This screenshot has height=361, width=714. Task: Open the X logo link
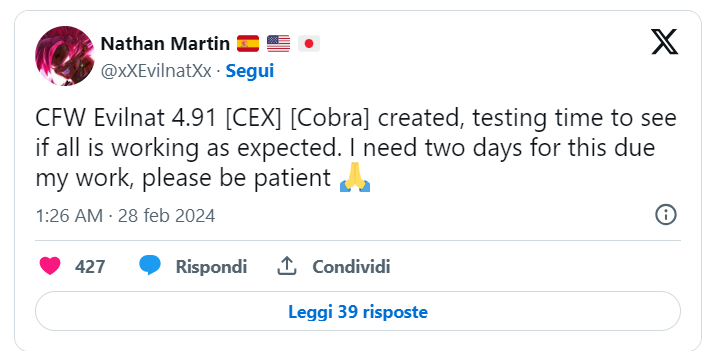click(664, 41)
